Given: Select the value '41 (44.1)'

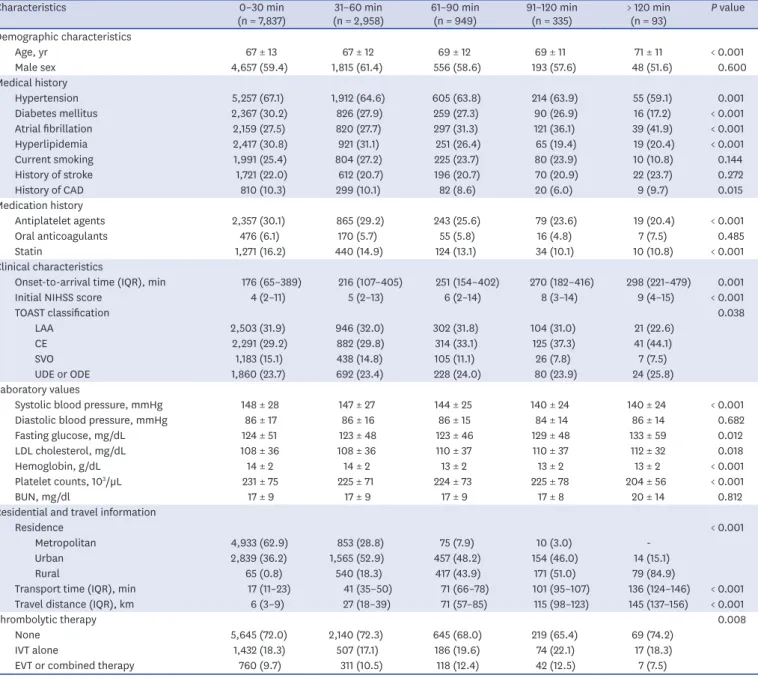Looking at the screenshot, I should pos(653,344).
